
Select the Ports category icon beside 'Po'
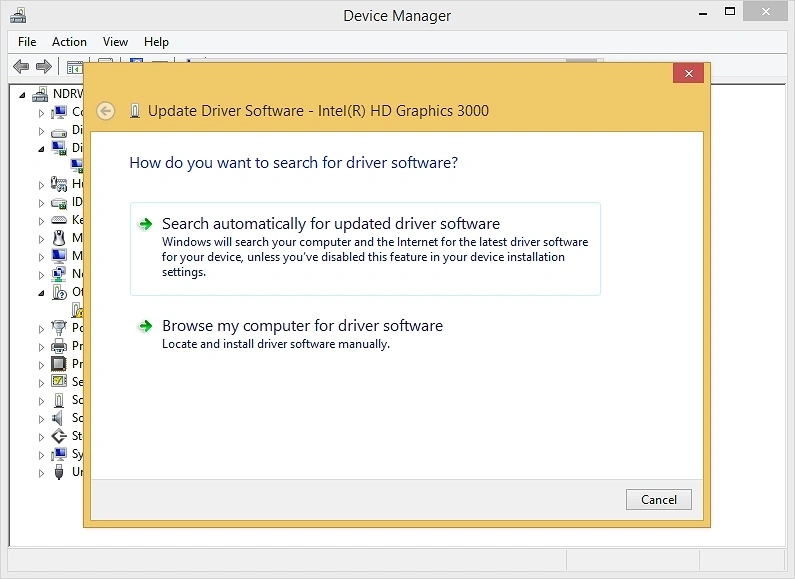[x=59, y=328]
